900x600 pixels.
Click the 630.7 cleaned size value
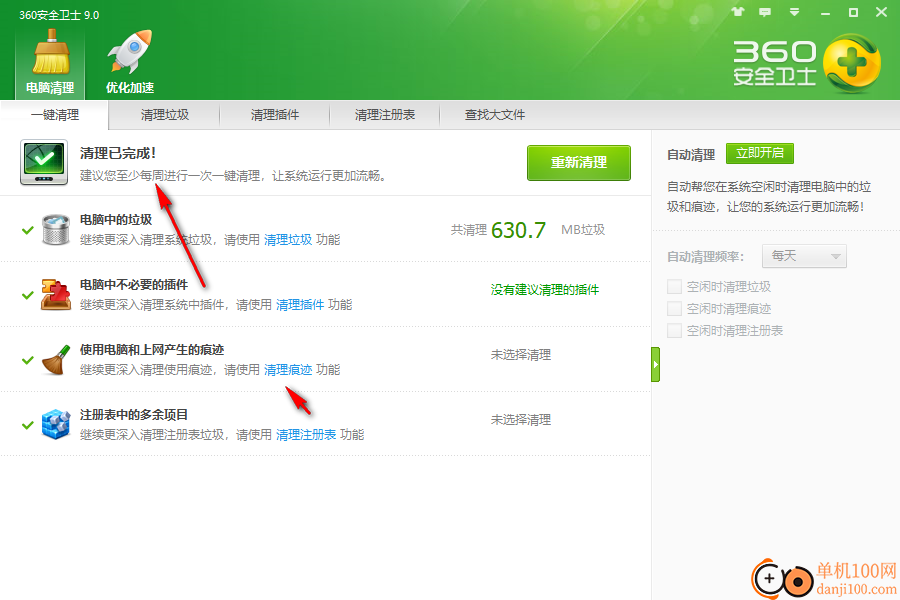pyautogui.click(x=518, y=230)
